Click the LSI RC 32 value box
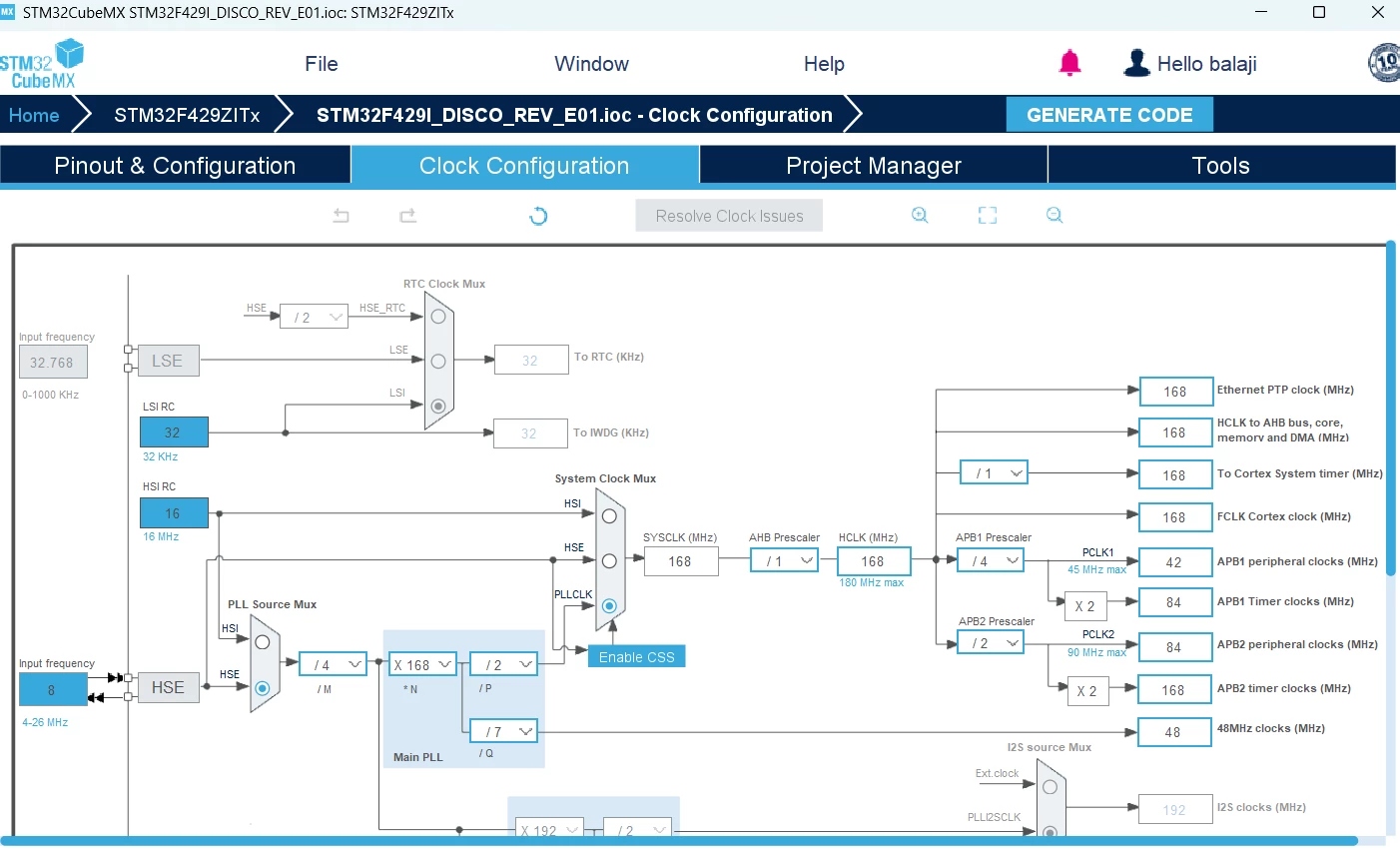 (x=174, y=432)
